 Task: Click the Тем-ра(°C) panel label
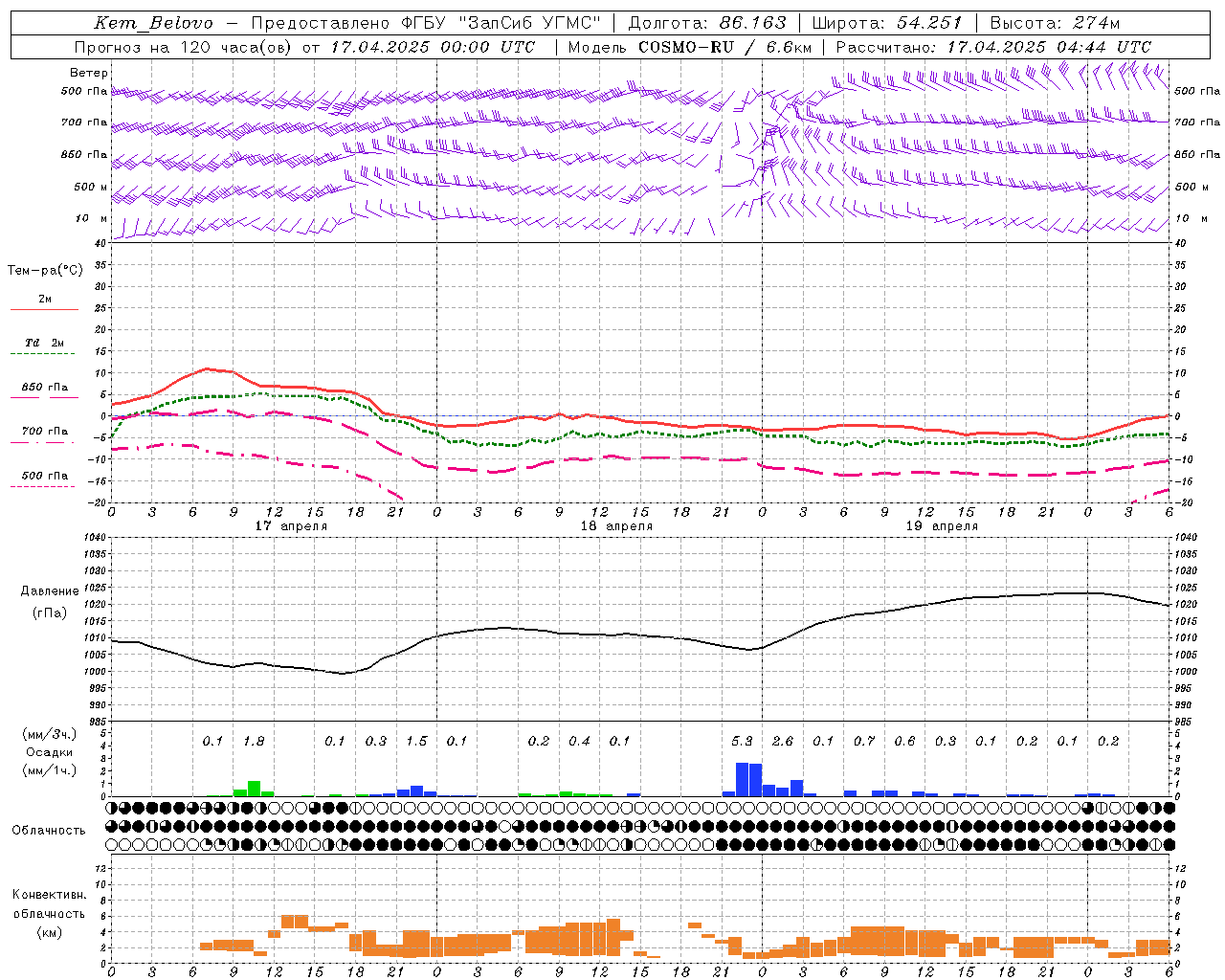(45, 271)
